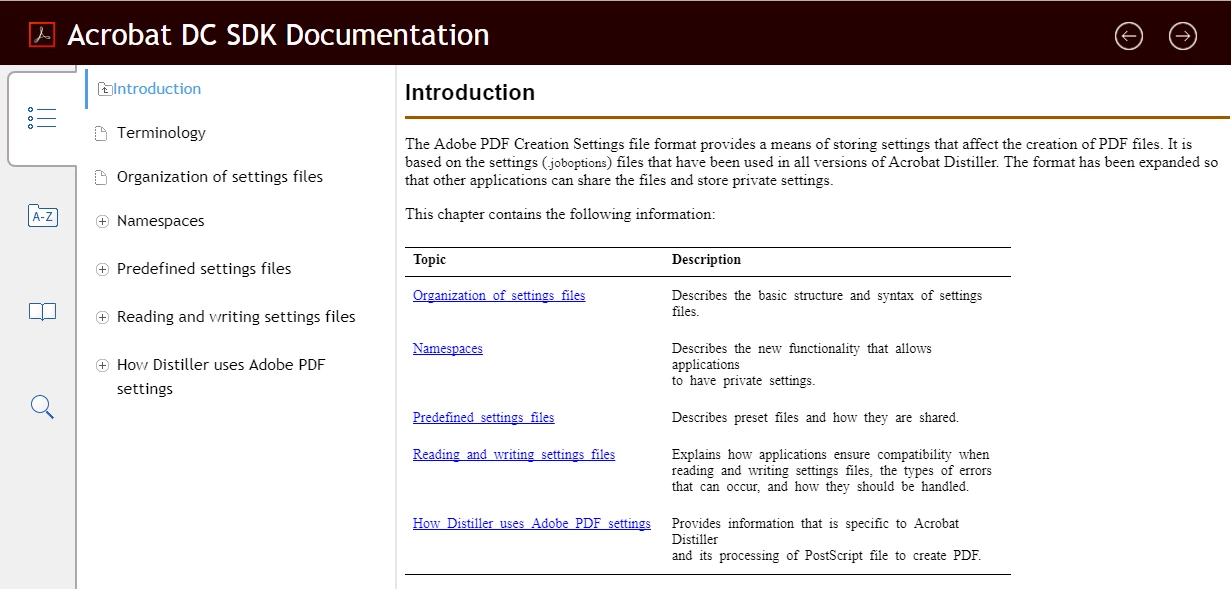Screen dimensions: 1231x589
Task: Click the Introduction folder icon in contents
Action: 105,89
